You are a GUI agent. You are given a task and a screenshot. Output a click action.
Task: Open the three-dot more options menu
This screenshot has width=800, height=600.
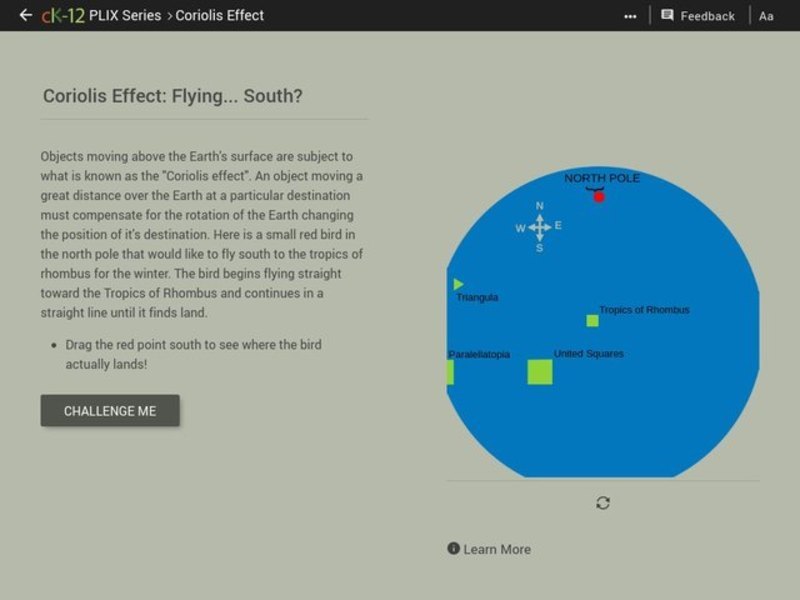pyautogui.click(x=629, y=13)
